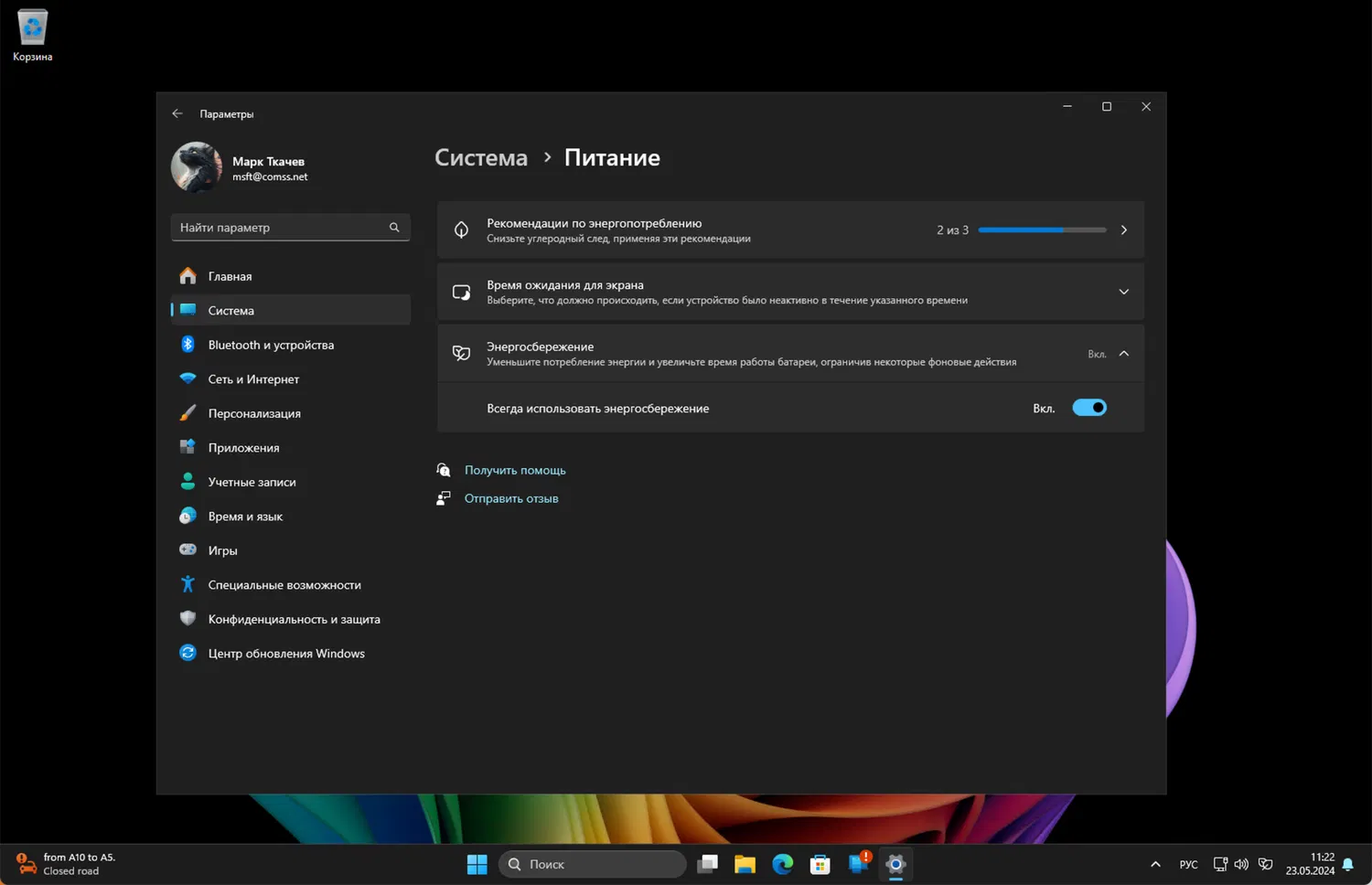
Task: Open energy recommendations page via chevron
Action: point(1123,230)
